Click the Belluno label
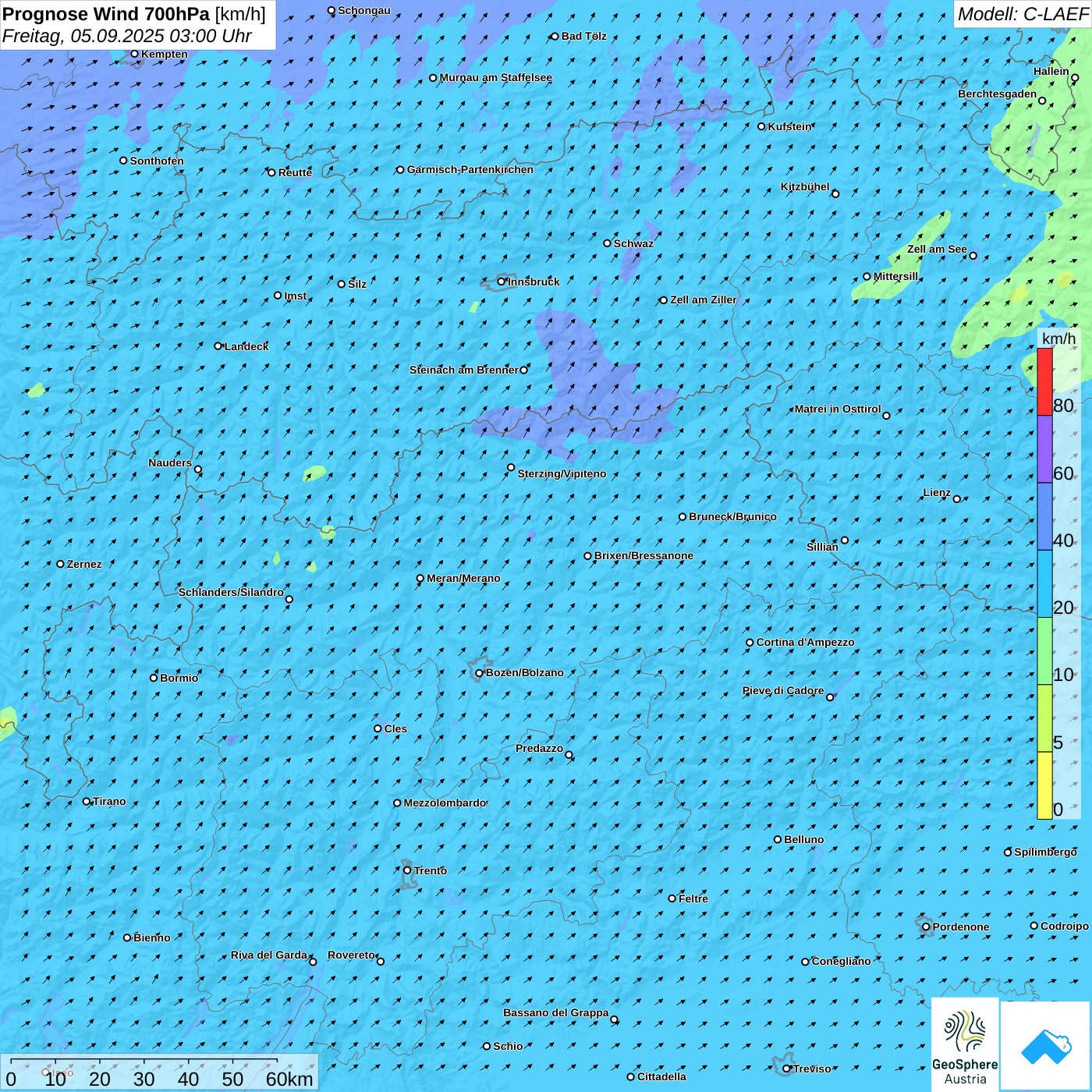Viewport: 1092px width, 1092px height. point(804,839)
